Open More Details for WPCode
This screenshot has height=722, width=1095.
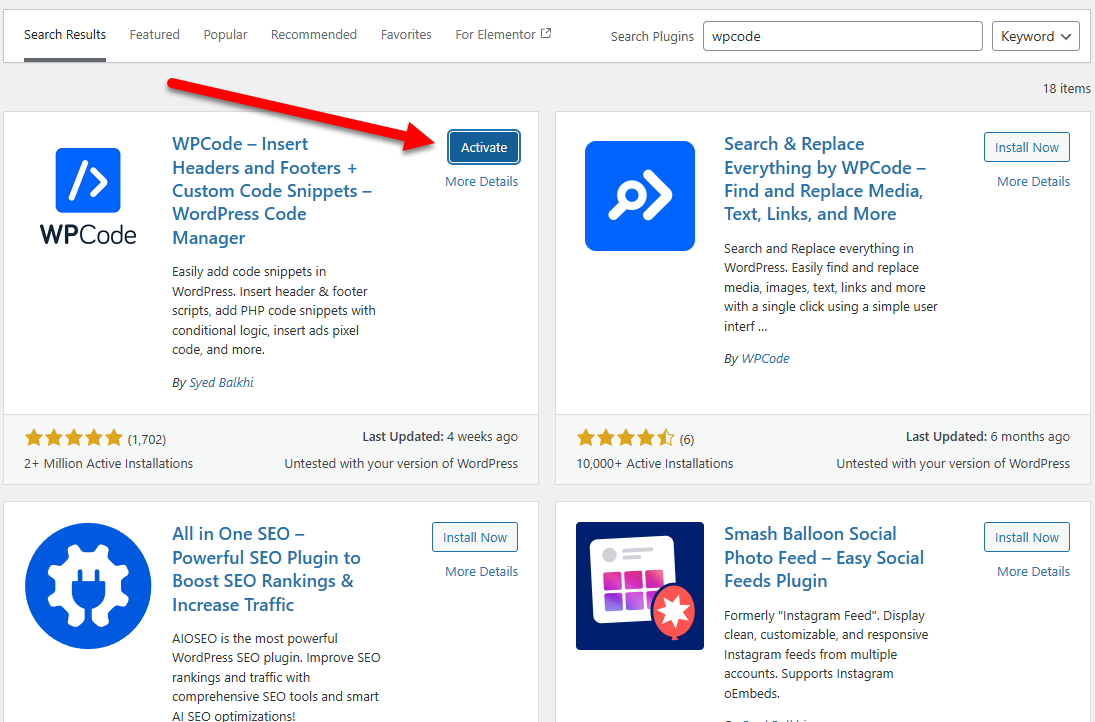481,182
